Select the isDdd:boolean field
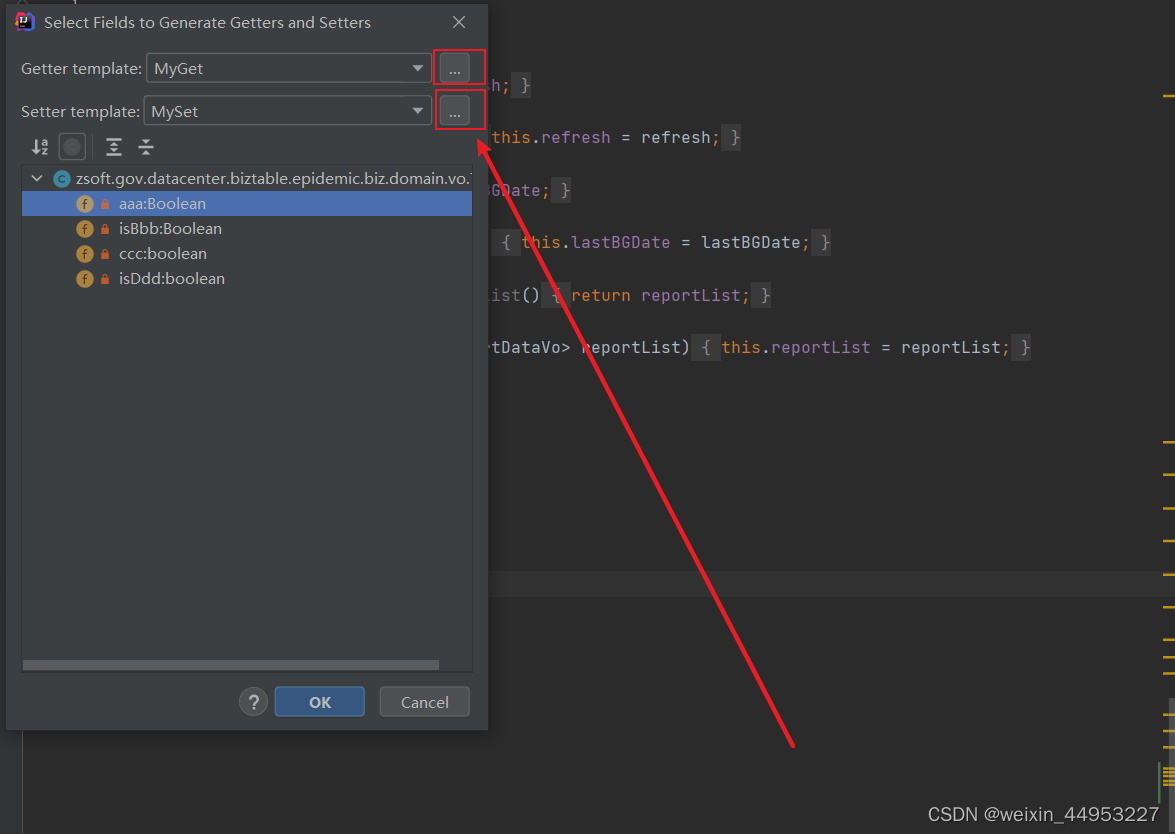 click(247, 279)
